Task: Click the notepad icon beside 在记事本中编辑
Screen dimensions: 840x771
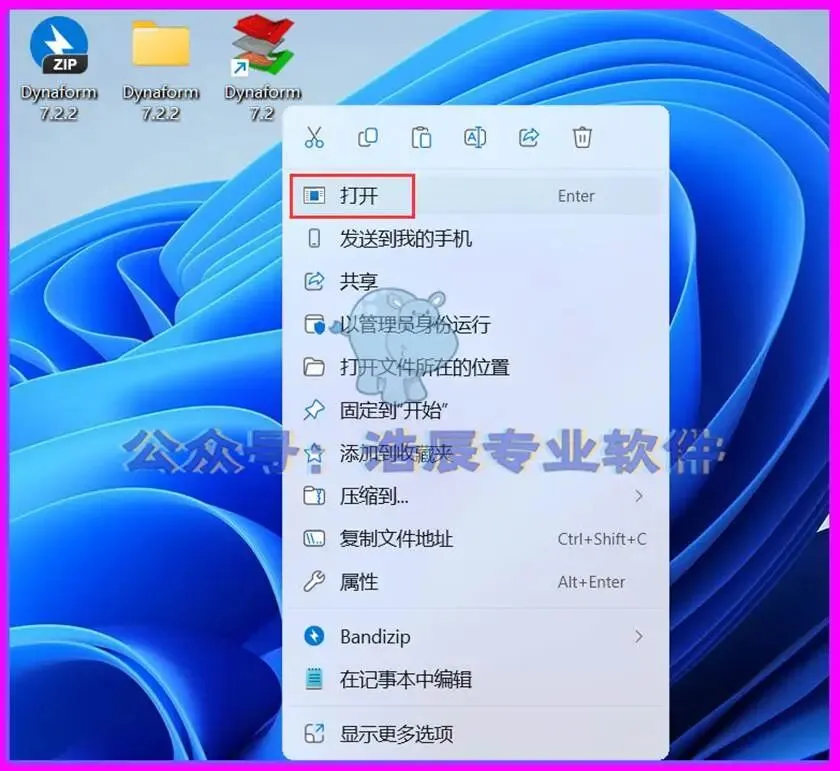Action: click(x=314, y=679)
